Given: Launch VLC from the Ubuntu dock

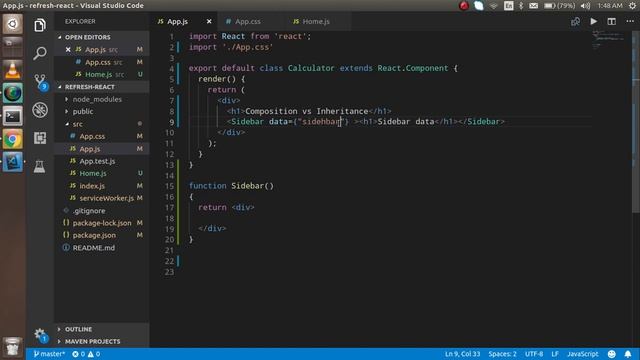Looking at the screenshot, I should pos(13,70).
